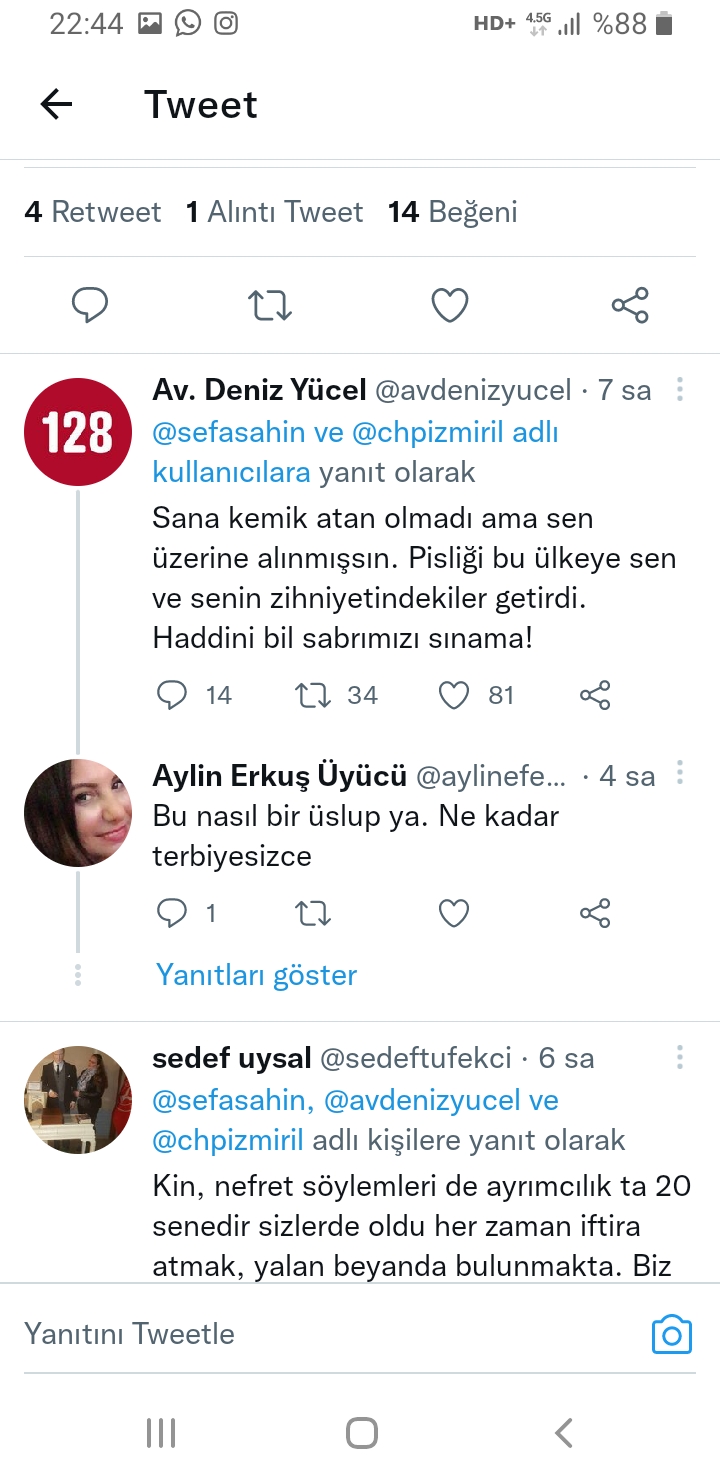Viewport: 720px width, 1480px height.
Task: Like Av. Deniz Yücel's reply
Action: (x=454, y=695)
